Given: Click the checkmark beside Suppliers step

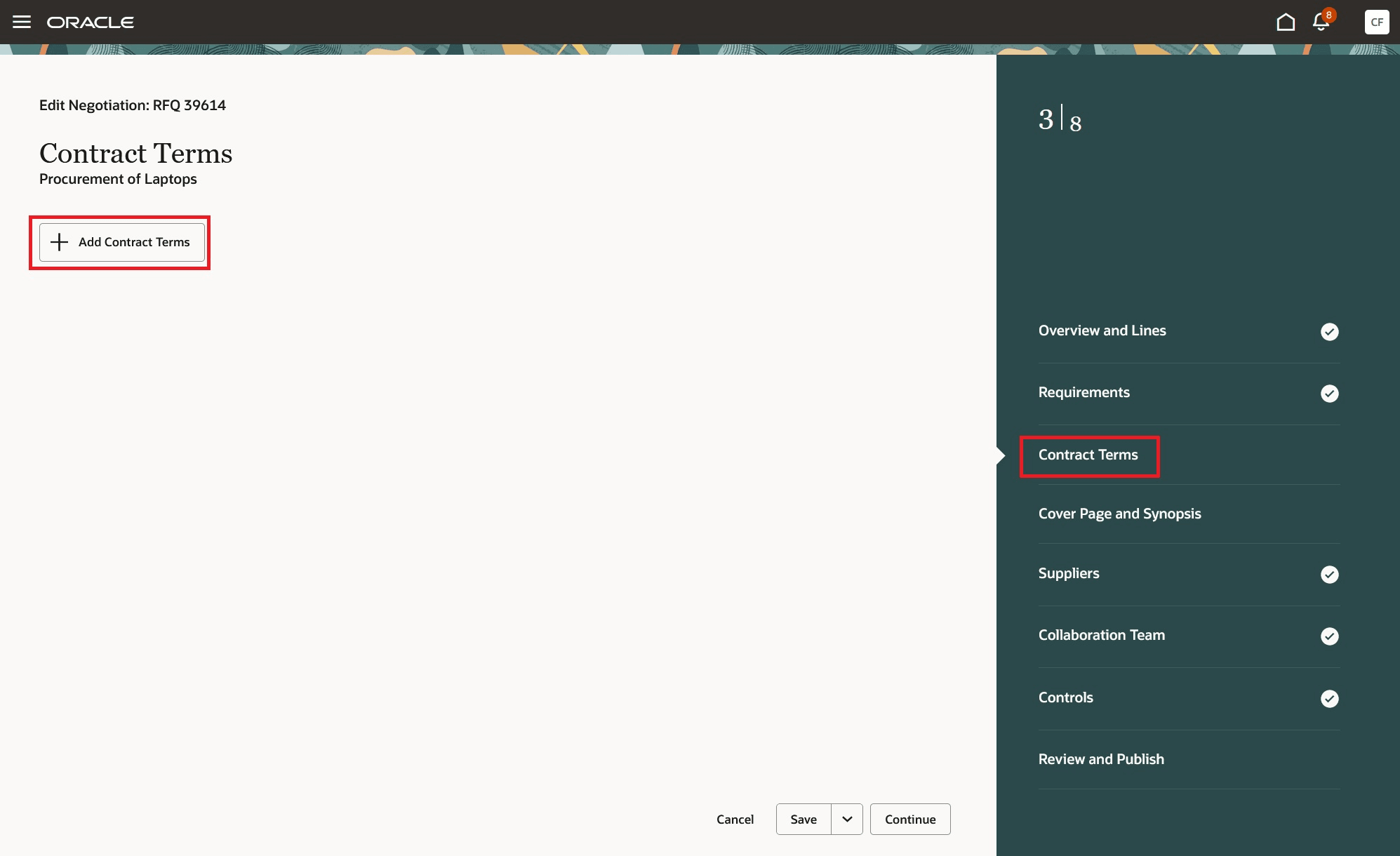Looking at the screenshot, I should click(x=1329, y=575).
